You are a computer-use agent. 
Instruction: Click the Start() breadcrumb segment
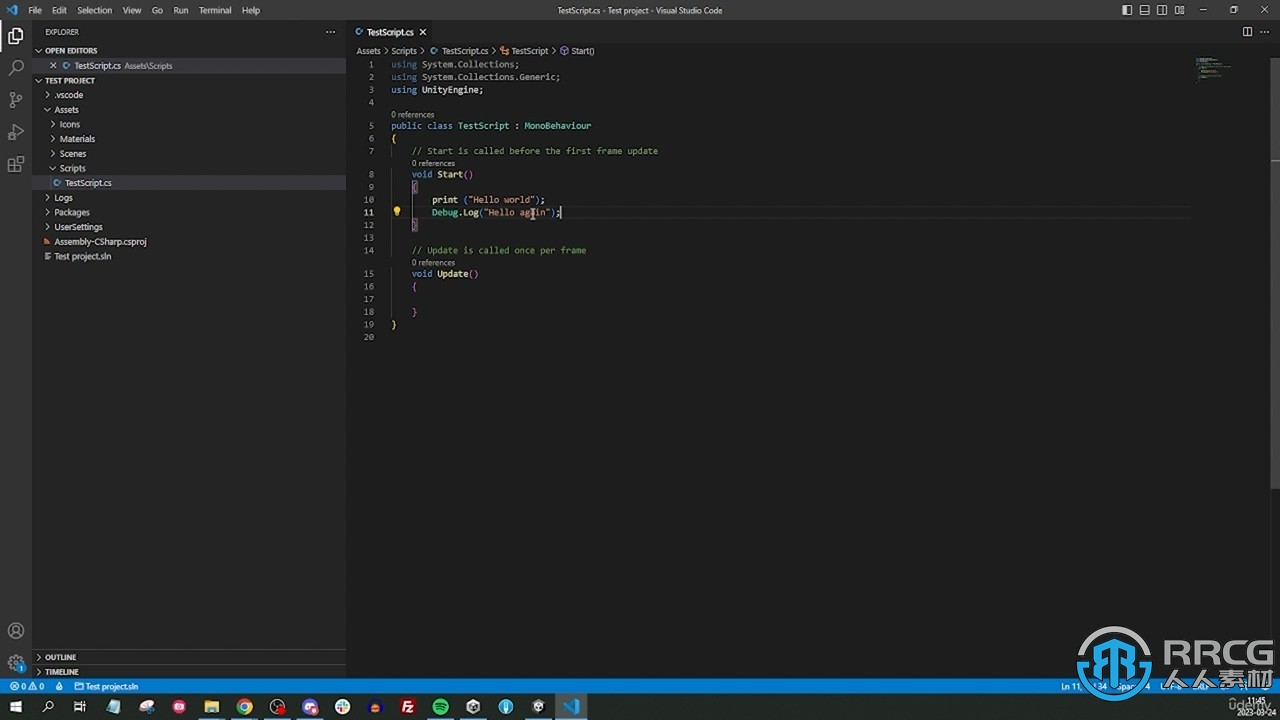[x=577, y=51]
